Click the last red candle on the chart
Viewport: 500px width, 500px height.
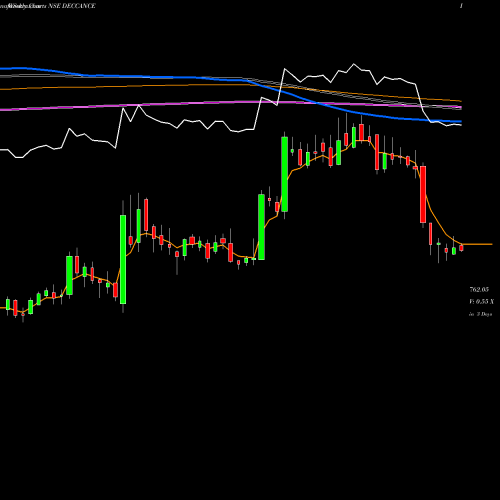click(461, 248)
